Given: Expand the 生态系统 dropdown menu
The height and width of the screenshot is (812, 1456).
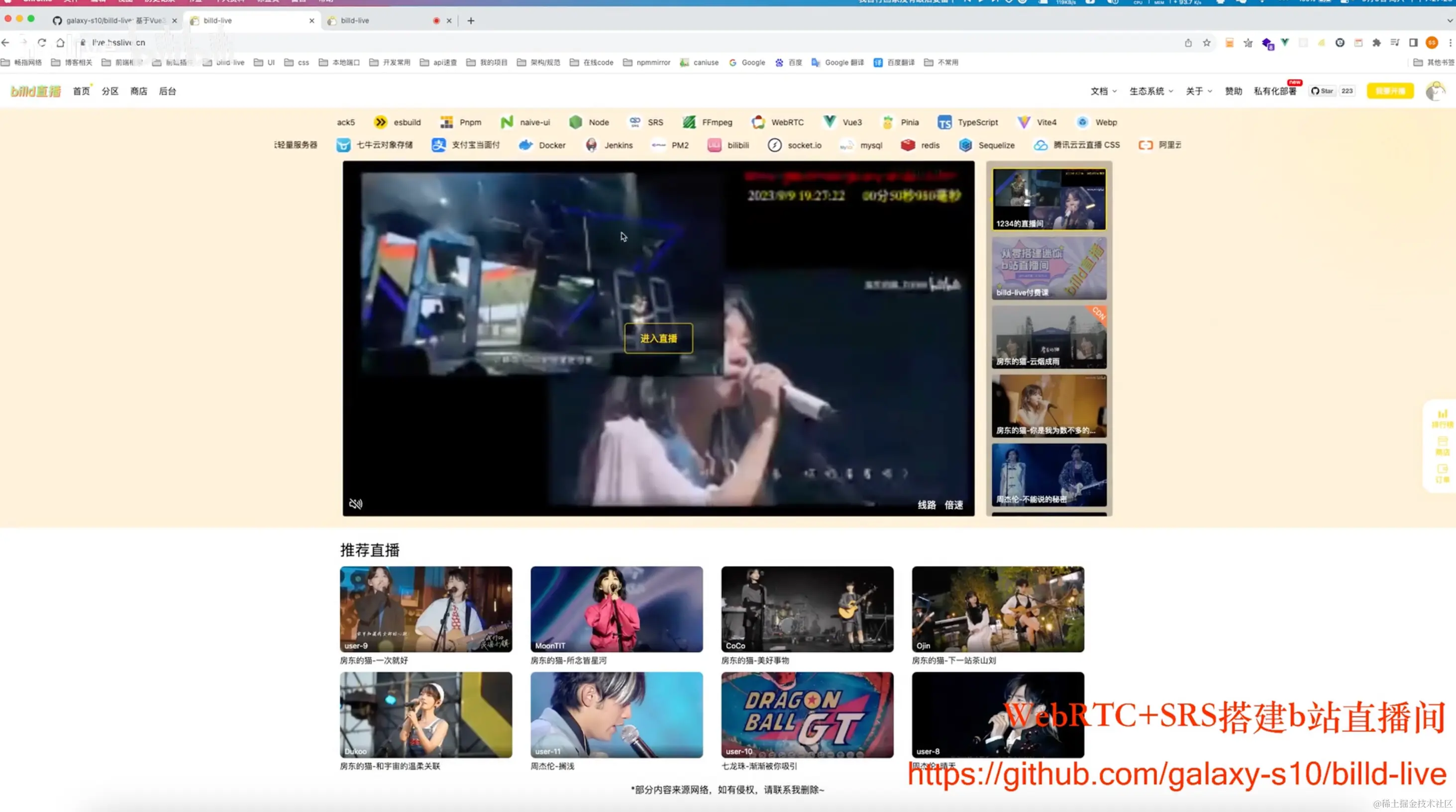Looking at the screenshot, I should [1151, 91].
